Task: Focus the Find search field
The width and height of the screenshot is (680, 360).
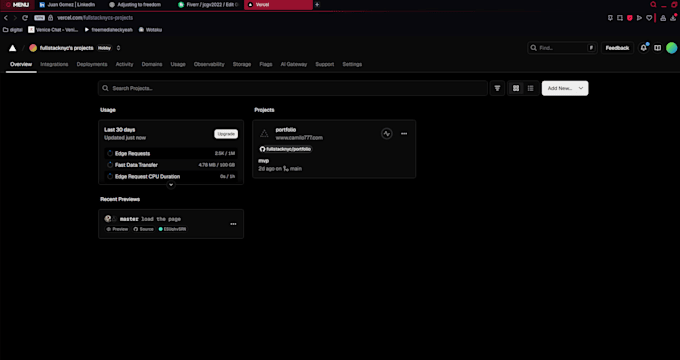Action: pos(562,48)
